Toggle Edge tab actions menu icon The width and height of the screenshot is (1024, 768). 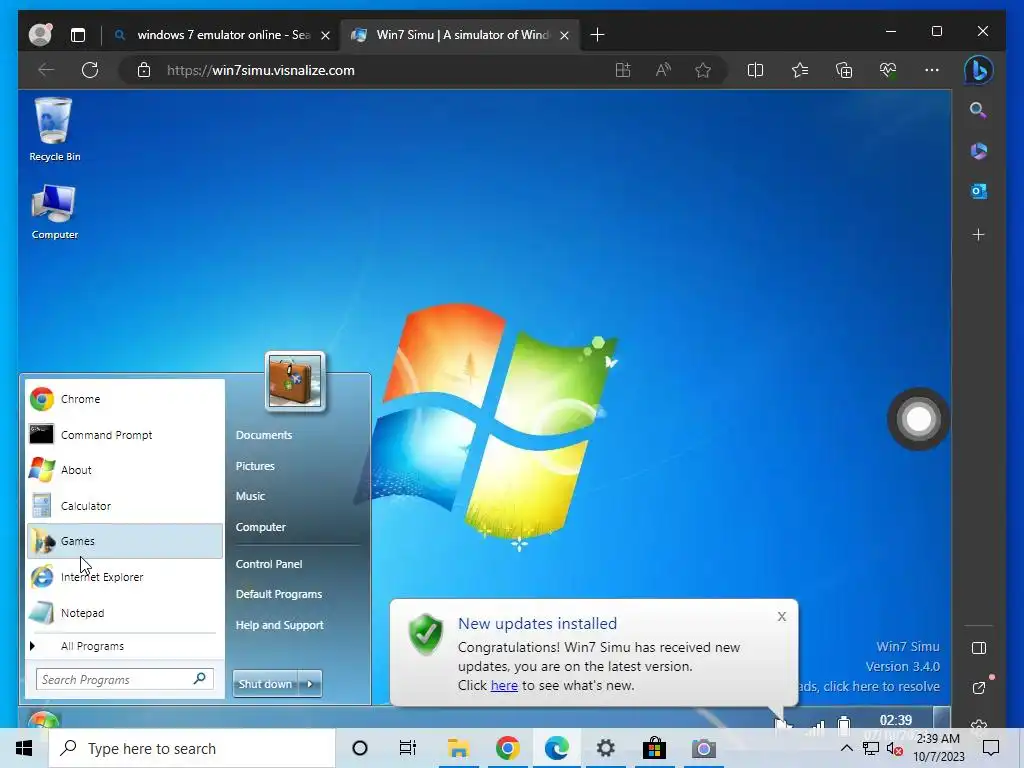[78, 35]
